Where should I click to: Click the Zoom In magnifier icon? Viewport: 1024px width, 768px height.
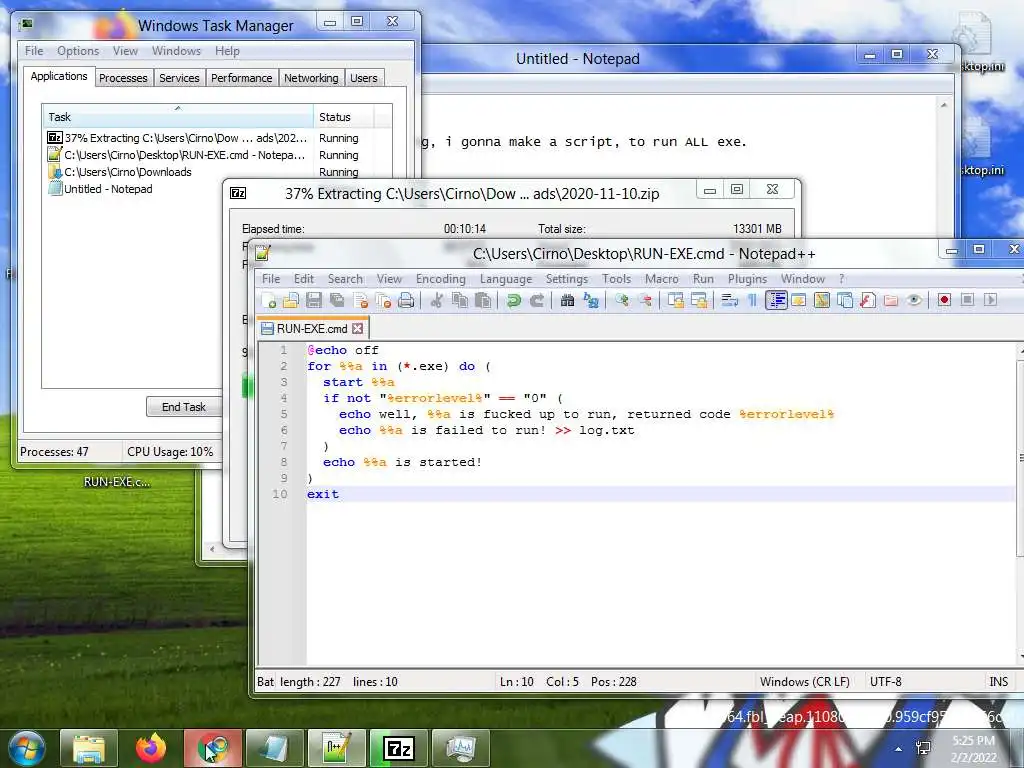622,300
